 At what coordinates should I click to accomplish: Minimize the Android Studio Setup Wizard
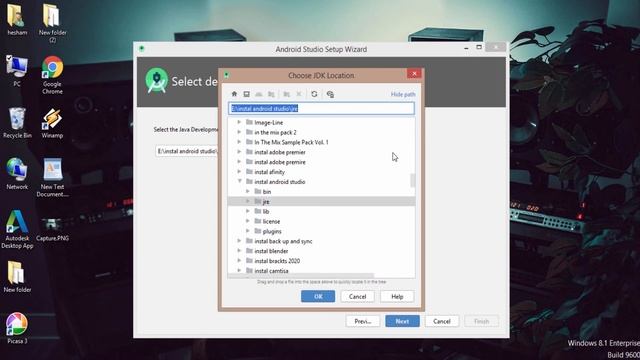(466, 48)
